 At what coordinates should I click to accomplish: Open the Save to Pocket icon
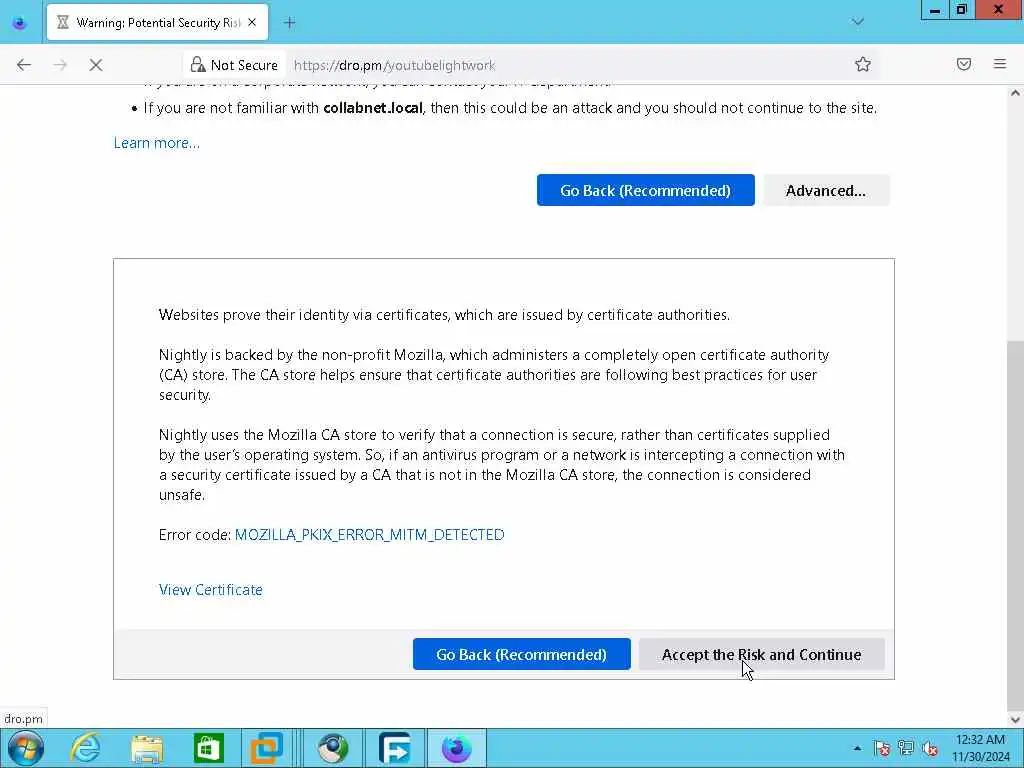click(964, 64)
